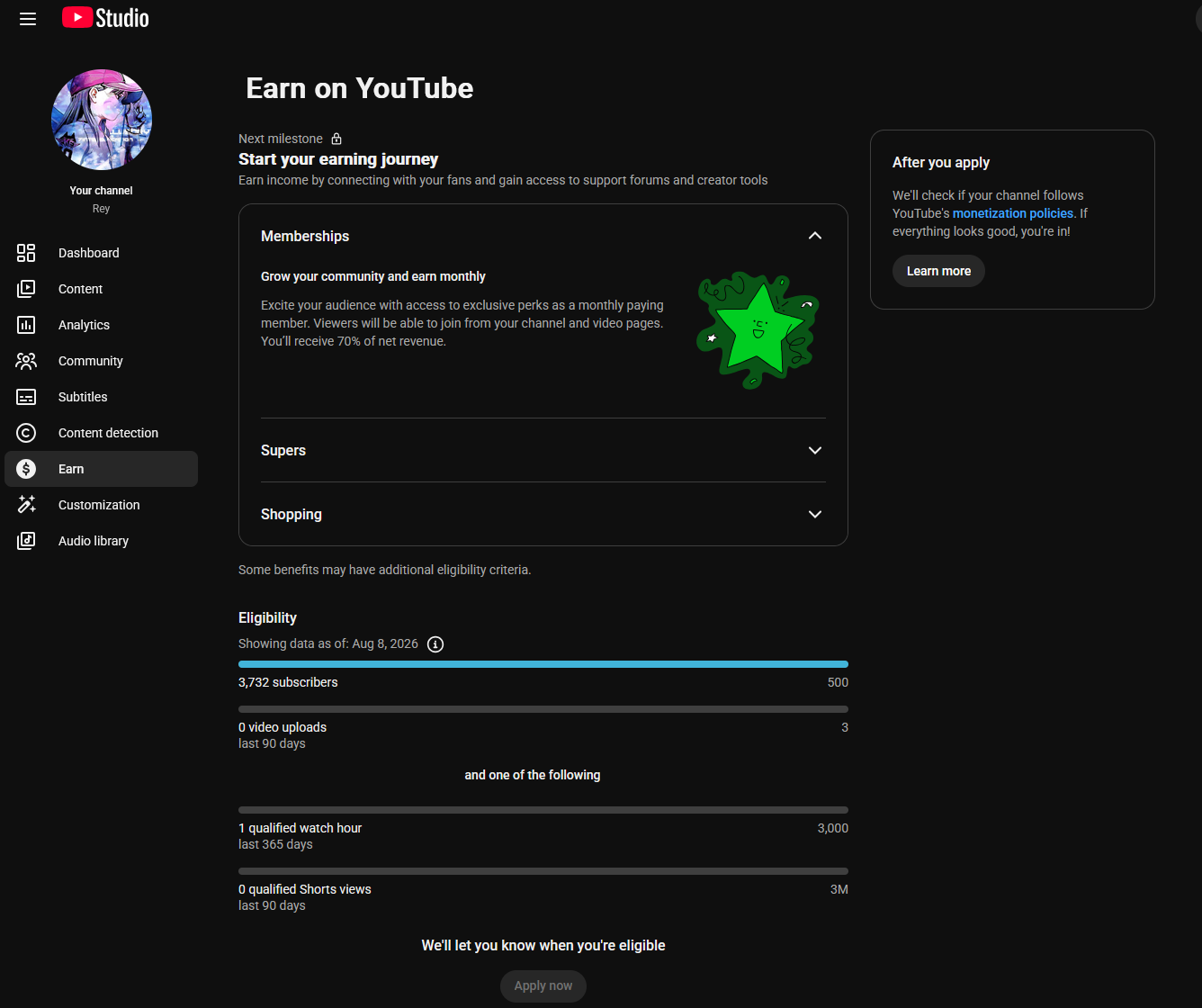Click the Content detection copyright icon
The height and width of the screenshot is (1008, 1202).
(x=26, y=433)
